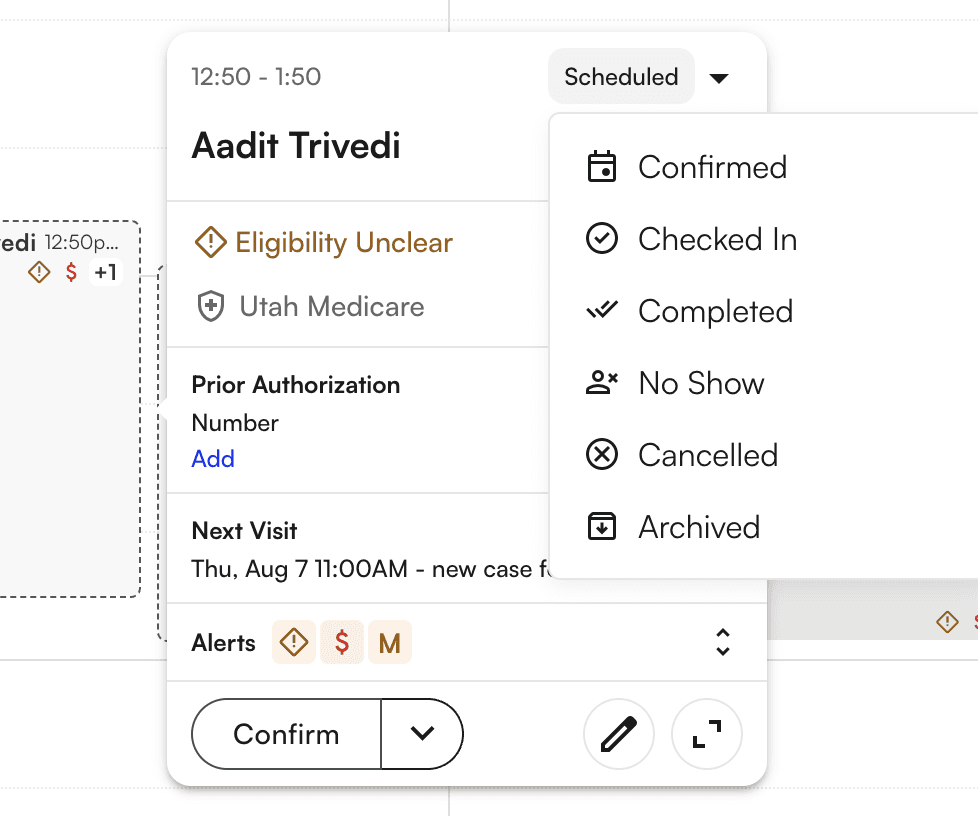The width and height of the screenshot is (978, 816).
Task: Click the Eligibility Unclear warning diamond icon
Action: pos(210,242)
